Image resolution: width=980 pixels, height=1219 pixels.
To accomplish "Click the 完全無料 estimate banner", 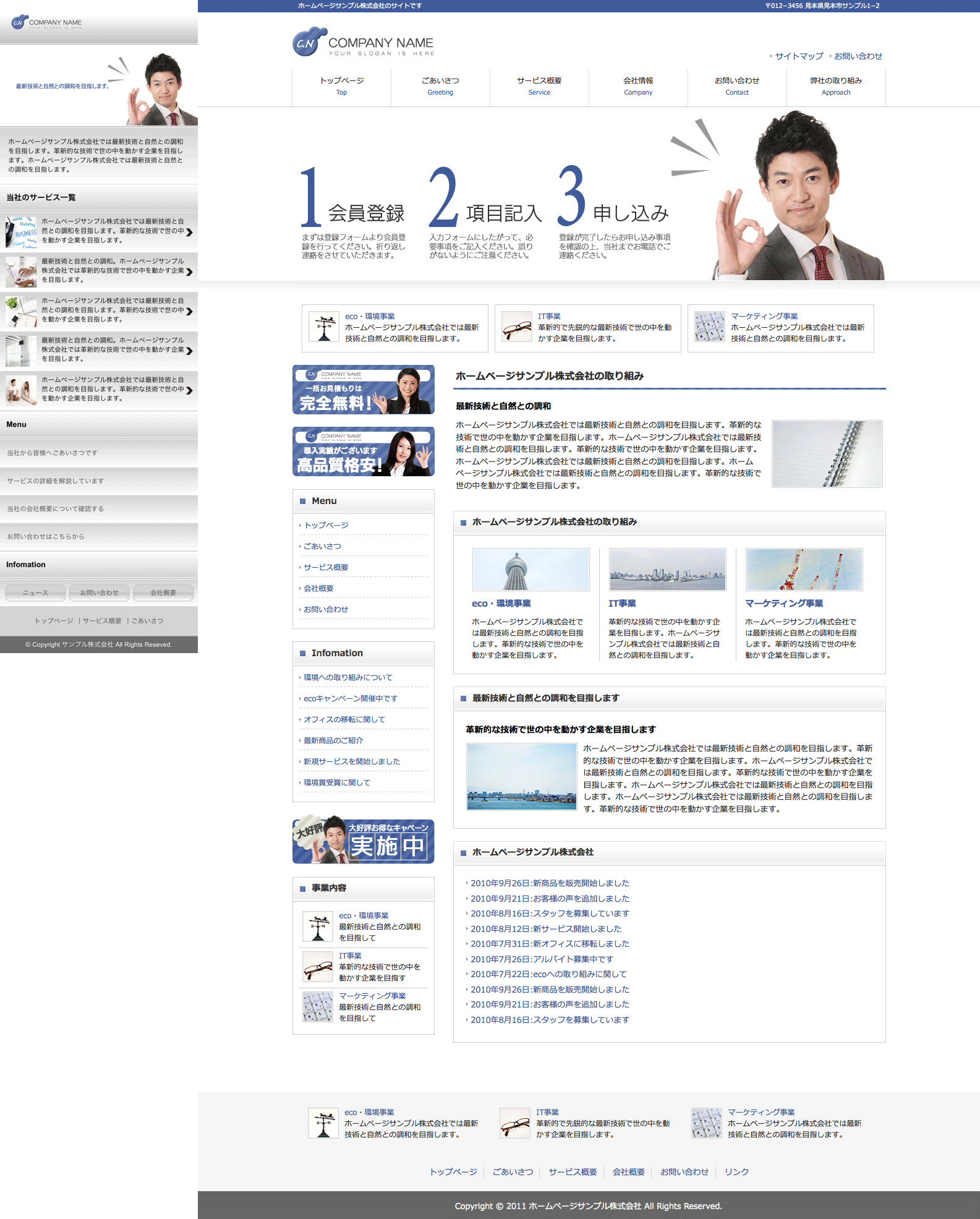I will click(363, 390).
